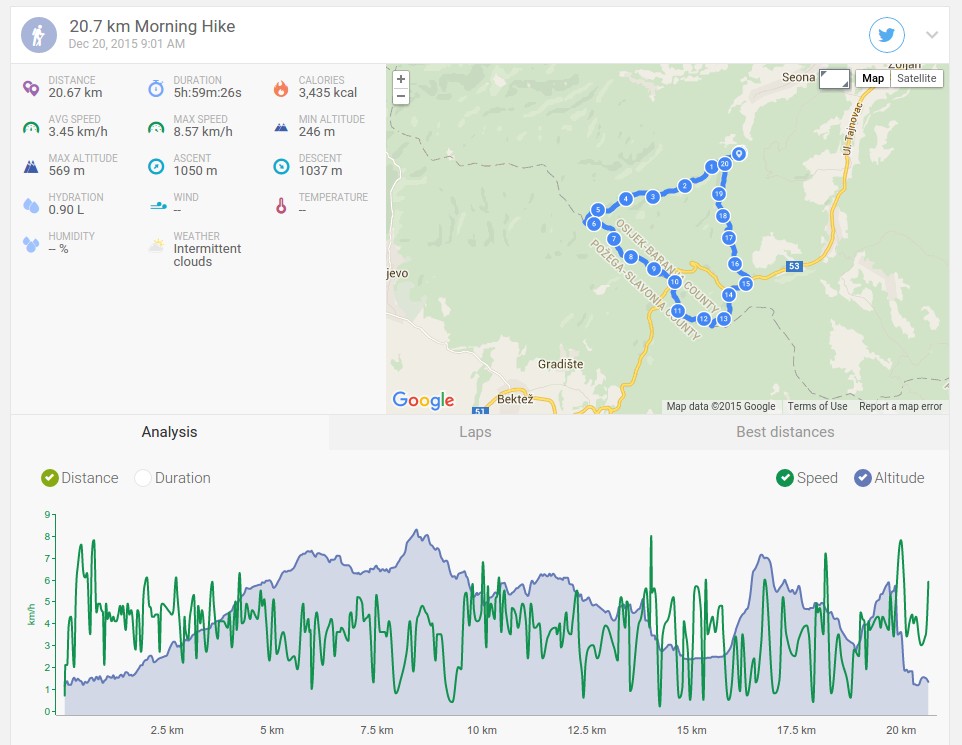The width and height of the screenshot is (962, 745).
Task: Click the Avg Speed gauge icon
Action: (x=31, y=128)
